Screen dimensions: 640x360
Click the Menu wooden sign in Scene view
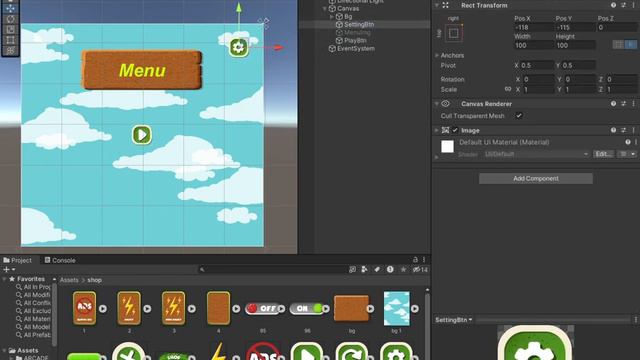pos(142,70)
